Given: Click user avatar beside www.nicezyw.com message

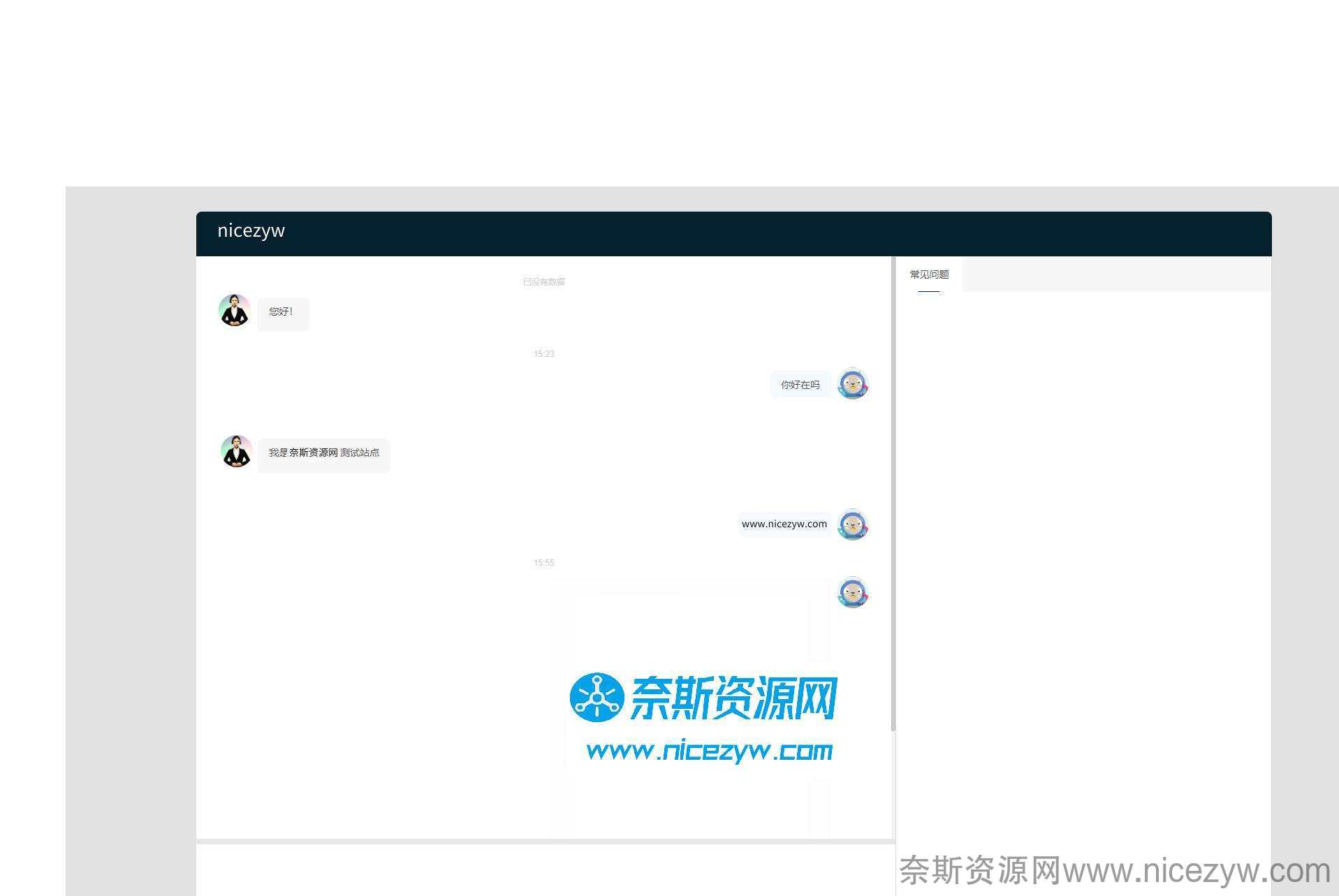Looking at the screenshot, I should coord(853,524).
